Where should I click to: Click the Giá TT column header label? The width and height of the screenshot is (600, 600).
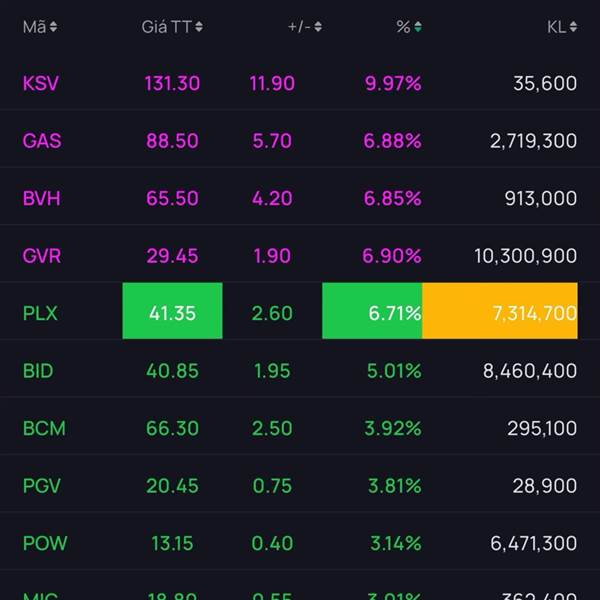[166, 27]
